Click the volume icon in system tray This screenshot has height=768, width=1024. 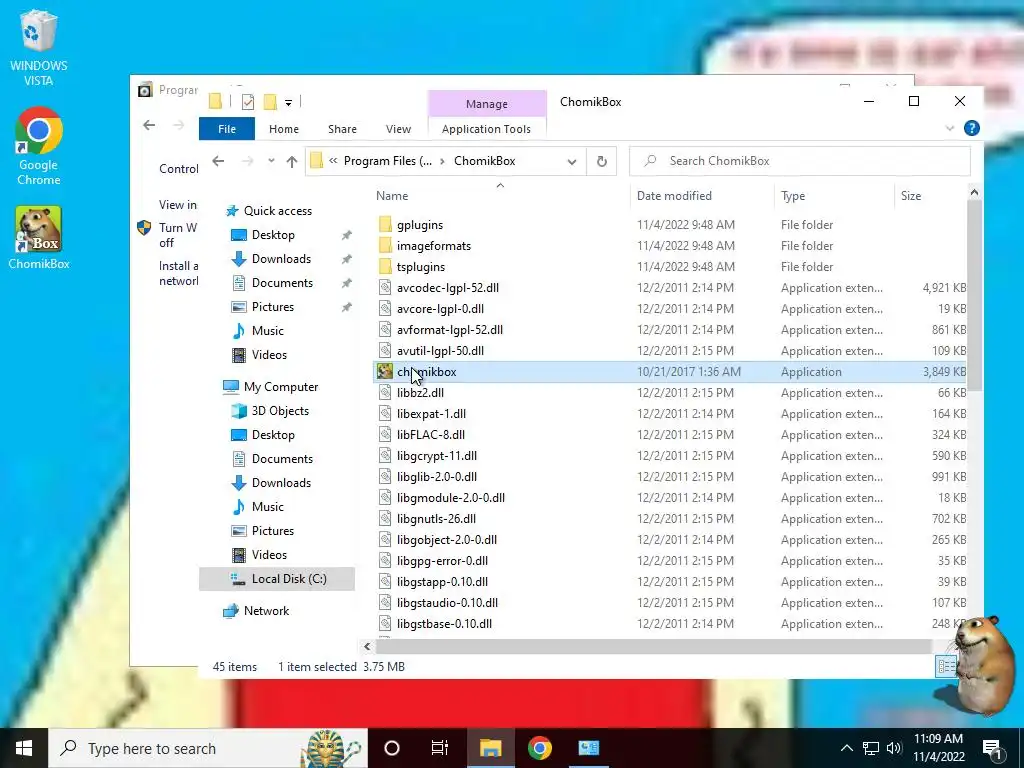pyautogui.click(x=894, y=748)
